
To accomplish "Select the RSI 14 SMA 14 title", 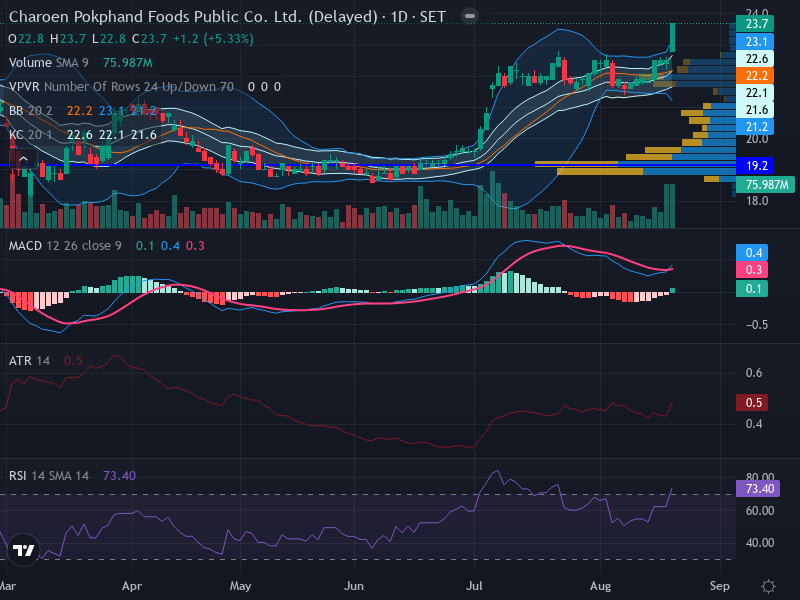I will (x=48, y=476).
